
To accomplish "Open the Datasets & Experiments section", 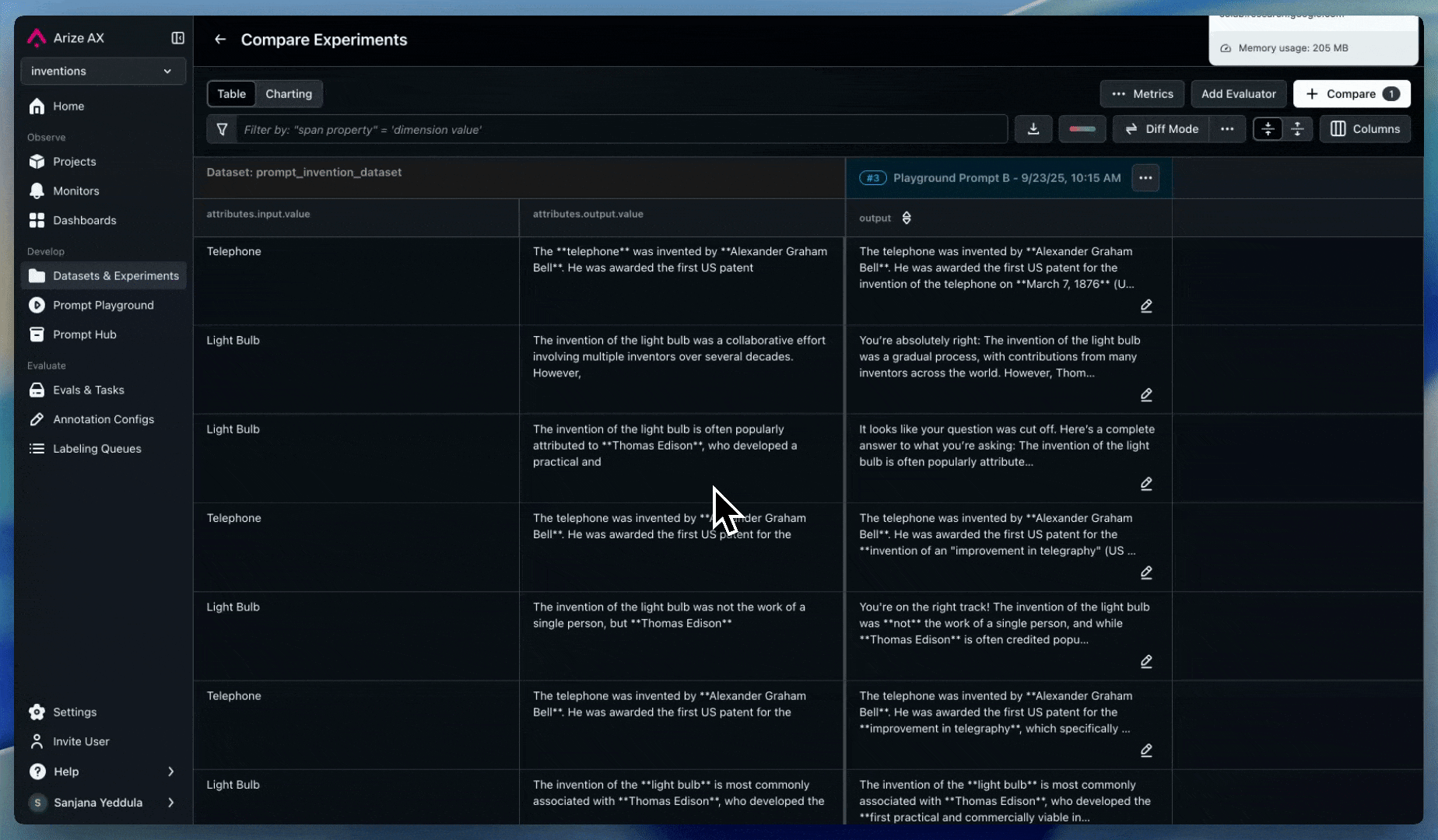I will [115, 275].
